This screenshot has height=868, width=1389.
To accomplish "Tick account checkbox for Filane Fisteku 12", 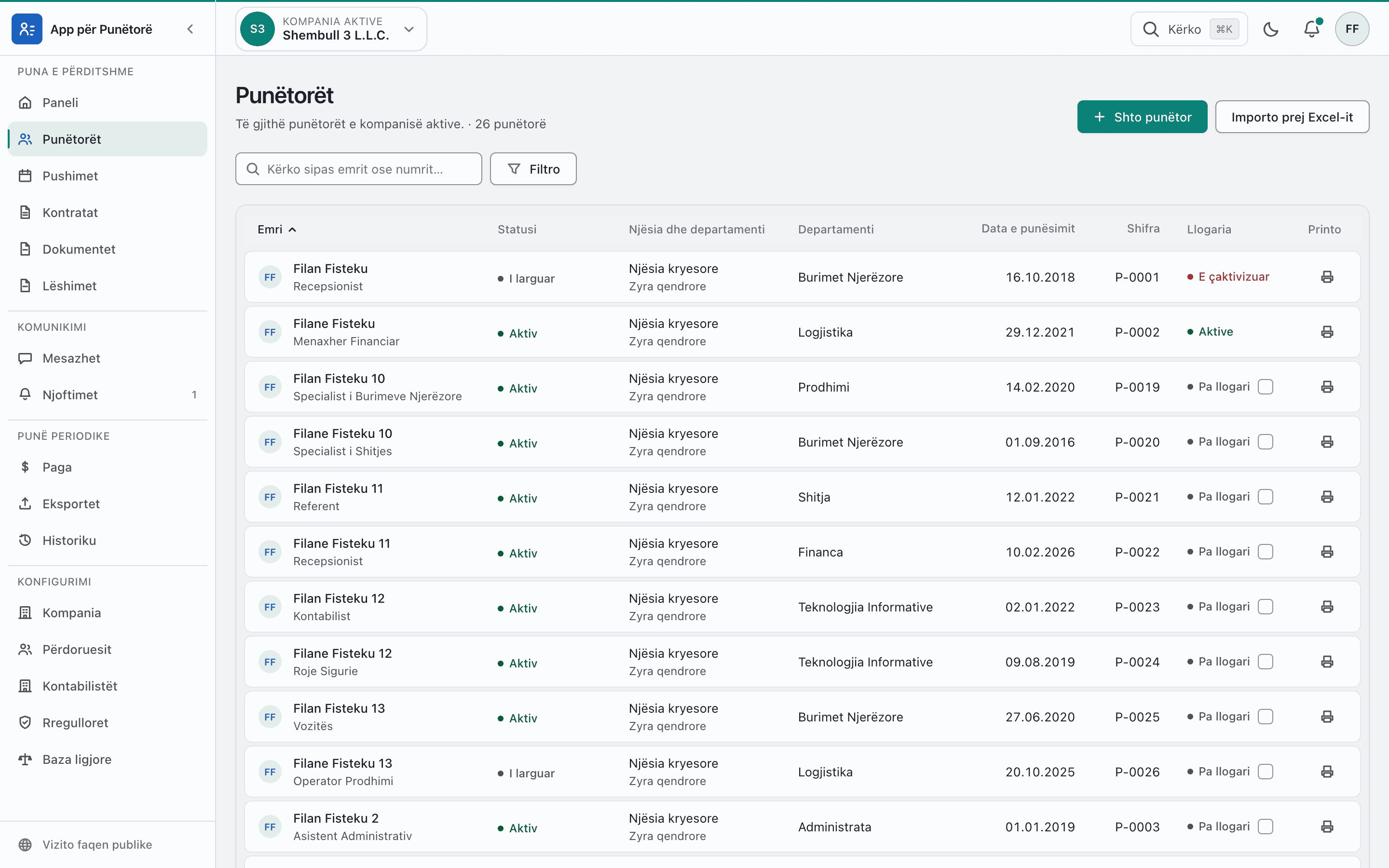I will [x=1266, y=662].
